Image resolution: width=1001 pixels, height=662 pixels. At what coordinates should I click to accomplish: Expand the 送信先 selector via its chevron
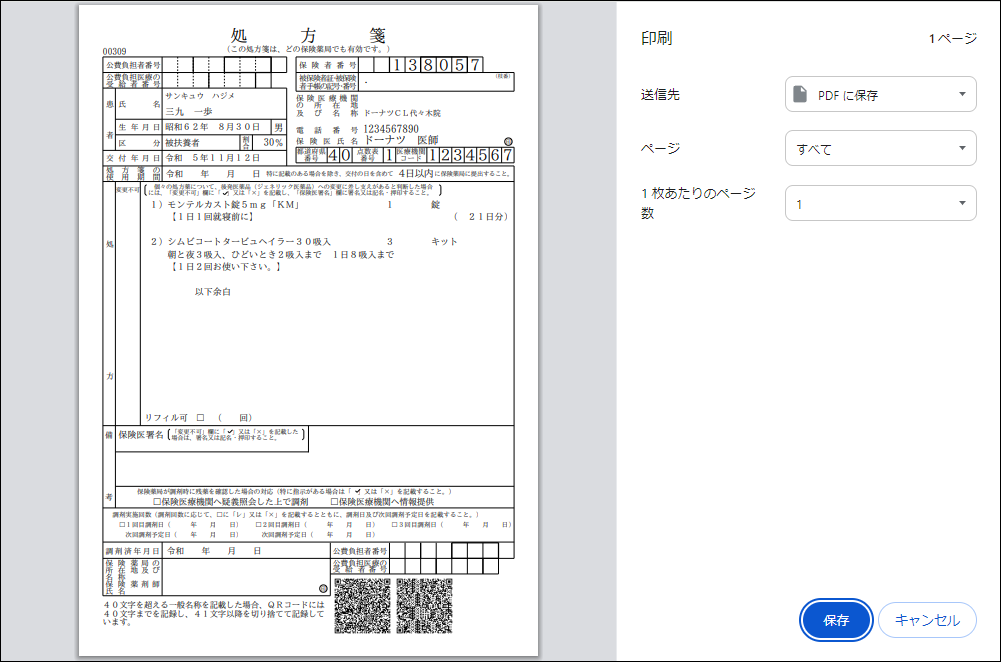point(963,94)
